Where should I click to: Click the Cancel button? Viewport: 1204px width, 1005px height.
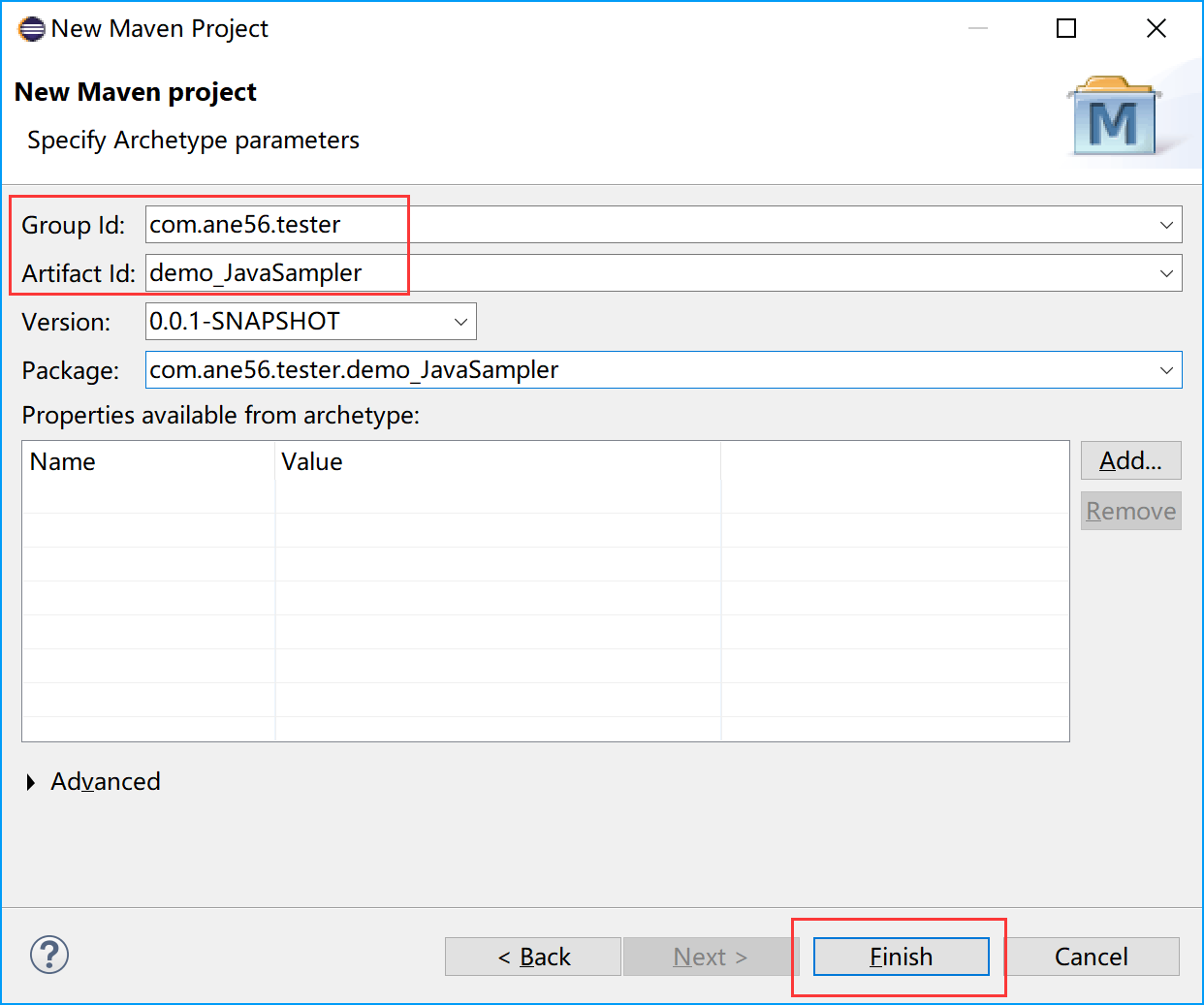coord(1091,957)
